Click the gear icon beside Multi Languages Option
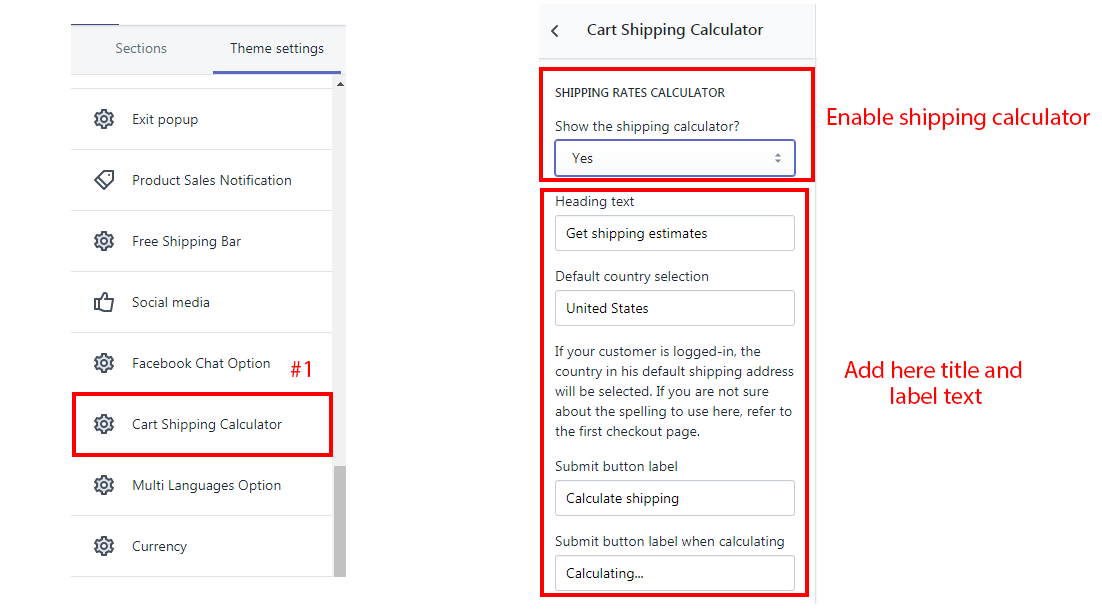Viewport: 1102px width, 609px height. click(x=104, y=485)
